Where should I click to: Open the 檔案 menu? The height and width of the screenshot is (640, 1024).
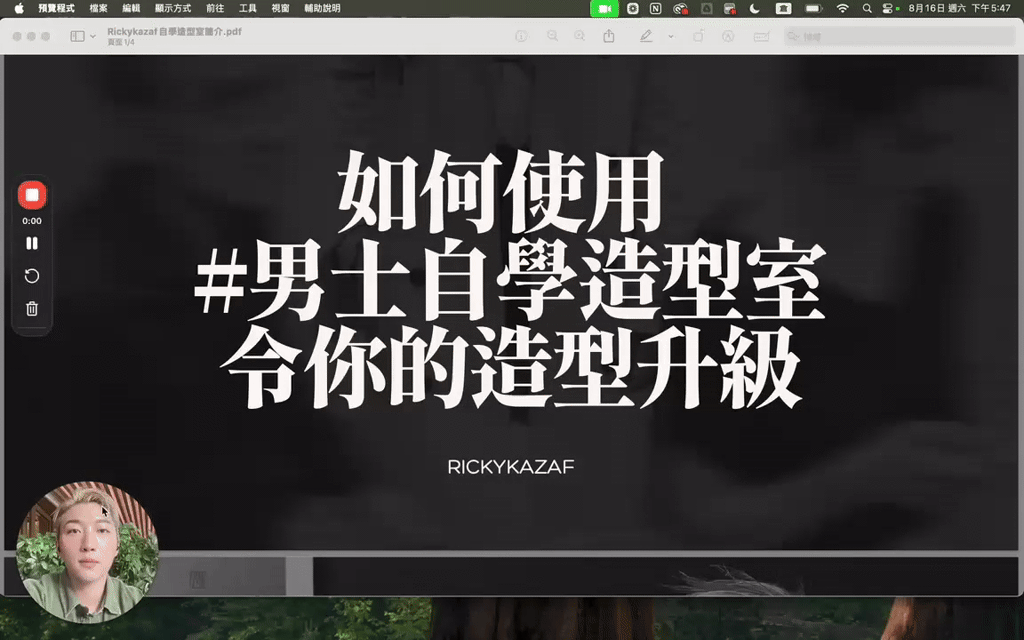click(99, 8)
